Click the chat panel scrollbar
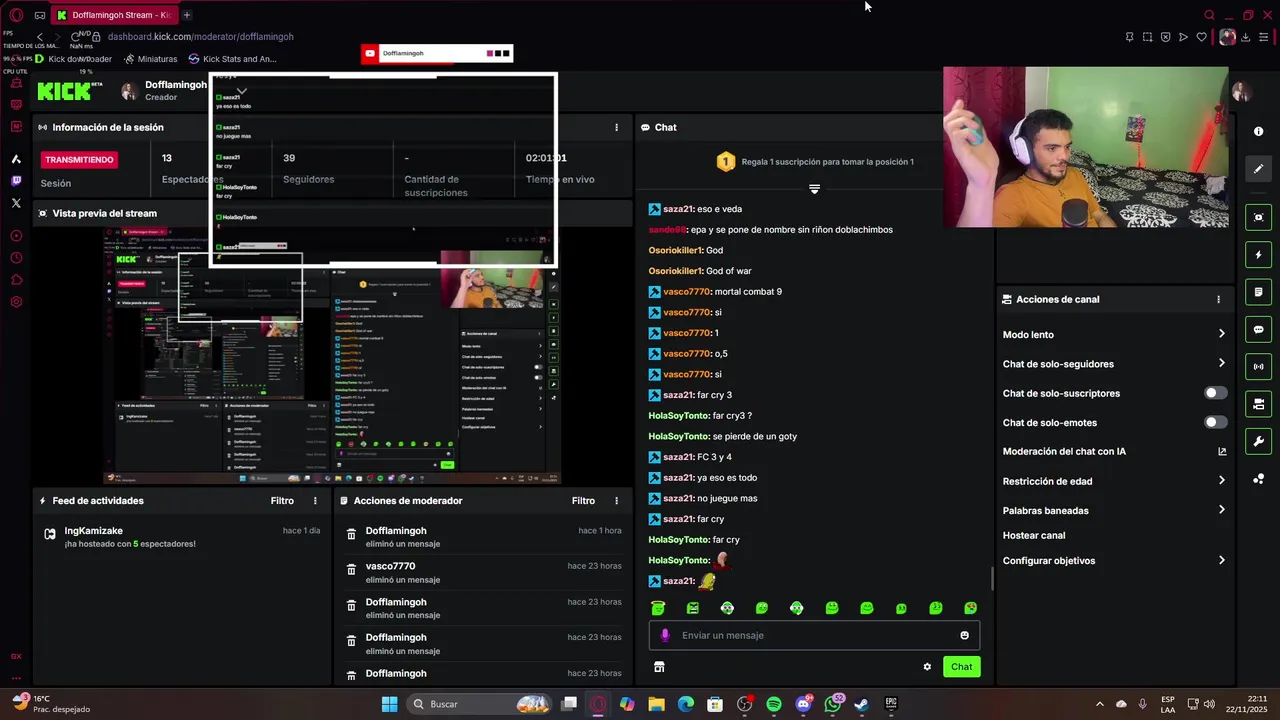This screenshot has height=720, width=1280. coord(992,579)
